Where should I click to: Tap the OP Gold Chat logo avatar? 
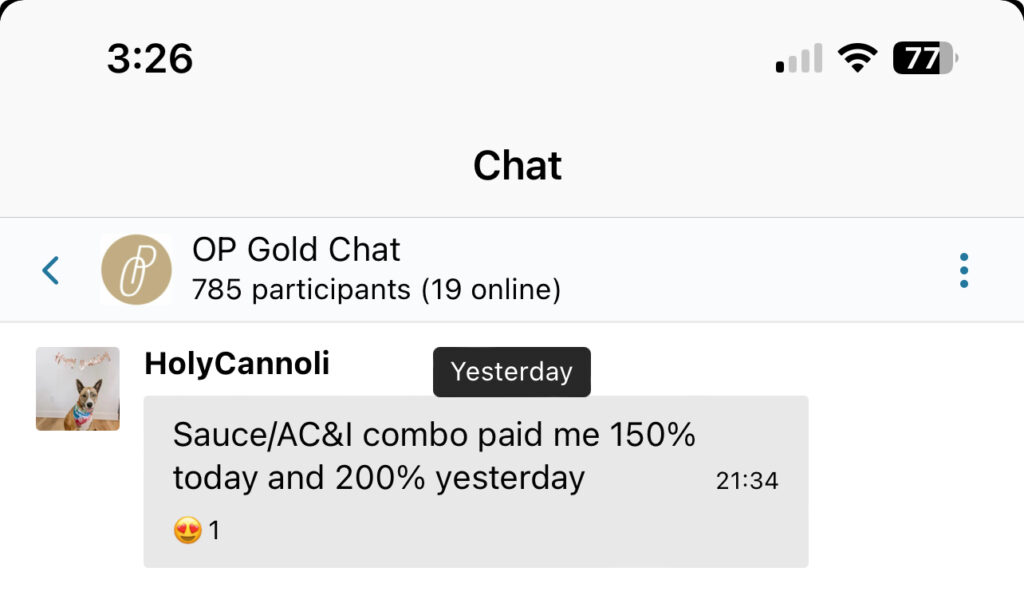(136, 270)
